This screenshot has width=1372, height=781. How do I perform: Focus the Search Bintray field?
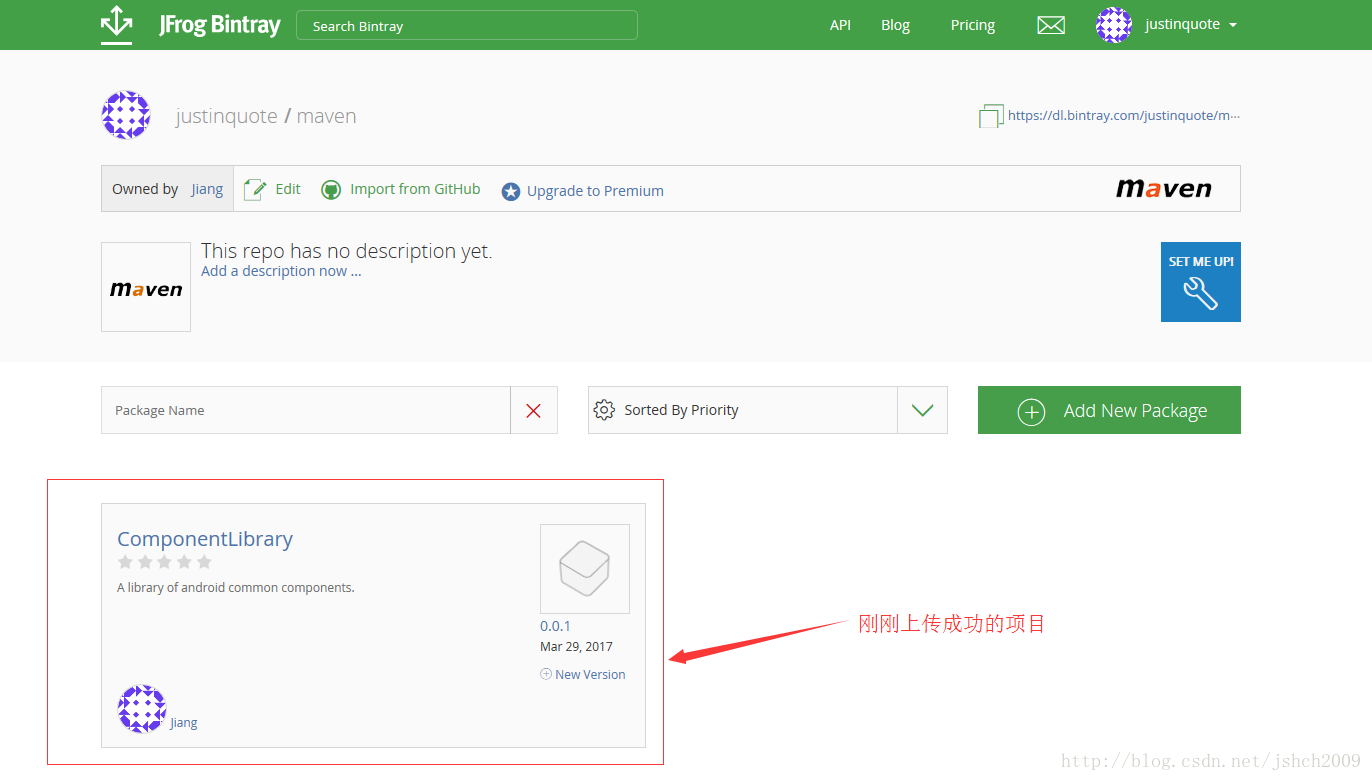[467, 25]
